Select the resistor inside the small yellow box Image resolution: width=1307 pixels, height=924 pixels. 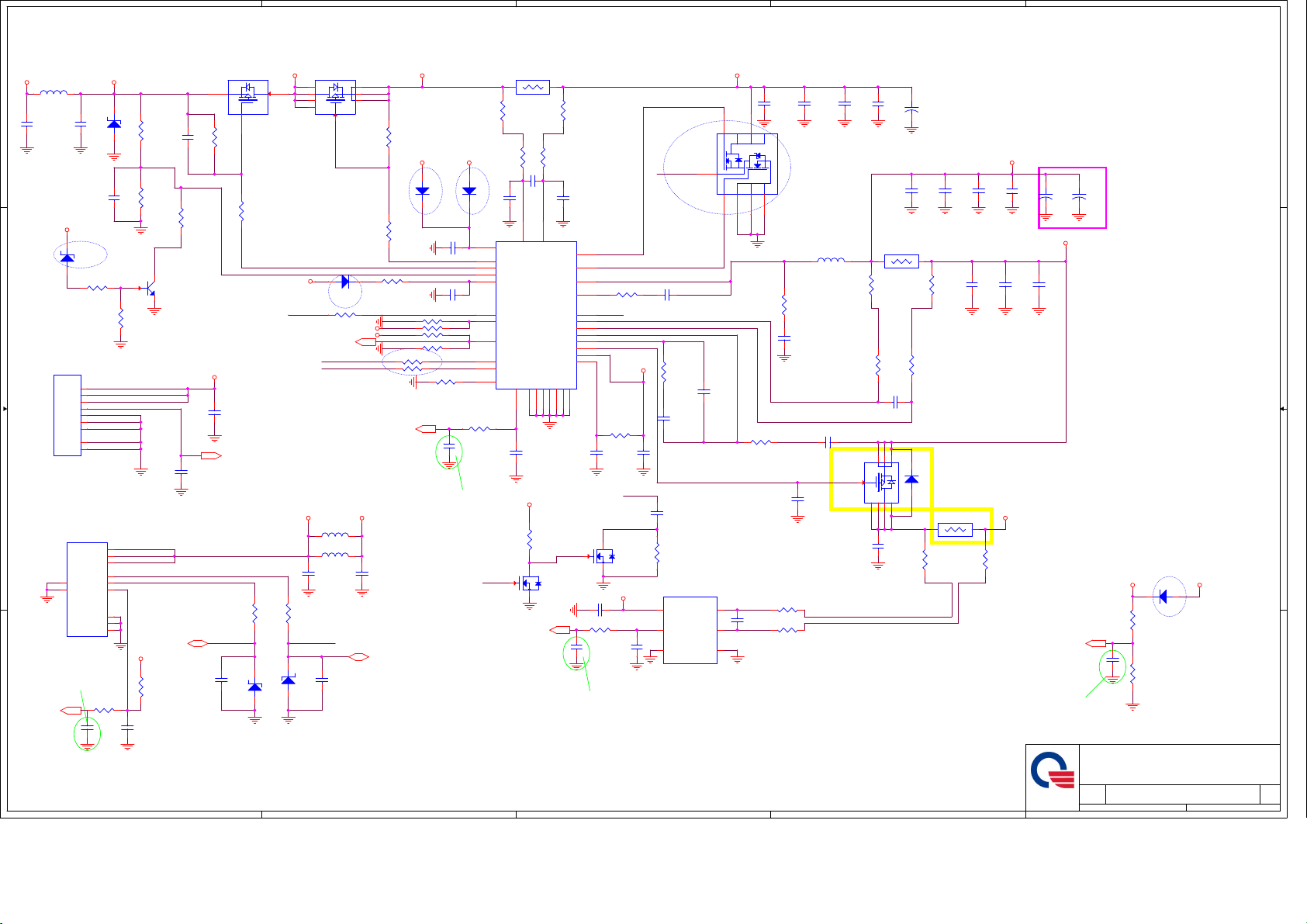click(955, 530)
